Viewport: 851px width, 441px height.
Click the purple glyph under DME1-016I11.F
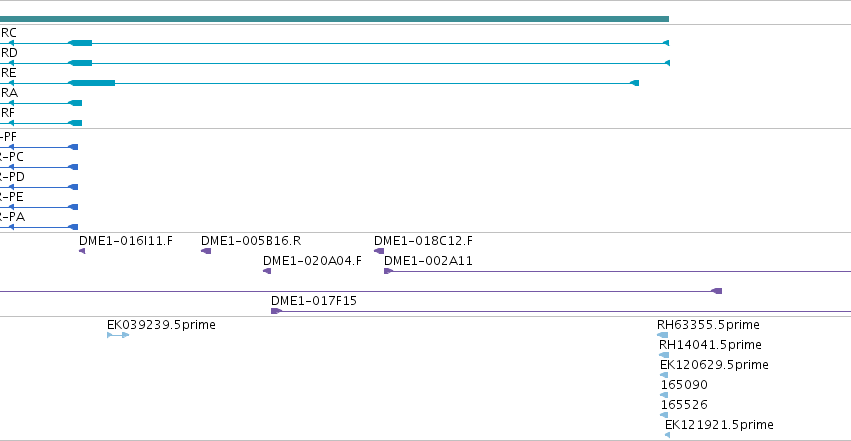pyautogui.click(x=82, y=251)
